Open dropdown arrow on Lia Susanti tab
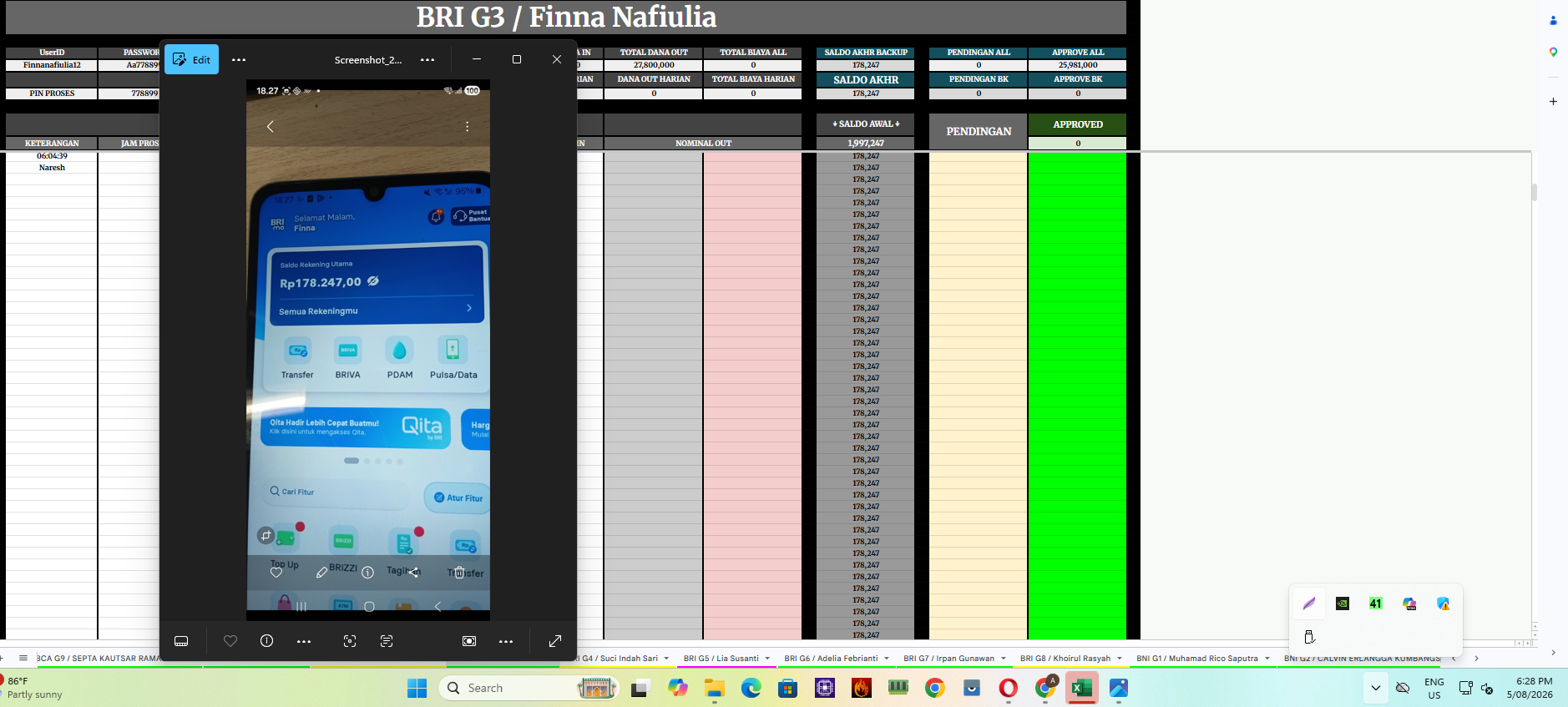This screenshot has height=707, width=1568. [767, 659]
